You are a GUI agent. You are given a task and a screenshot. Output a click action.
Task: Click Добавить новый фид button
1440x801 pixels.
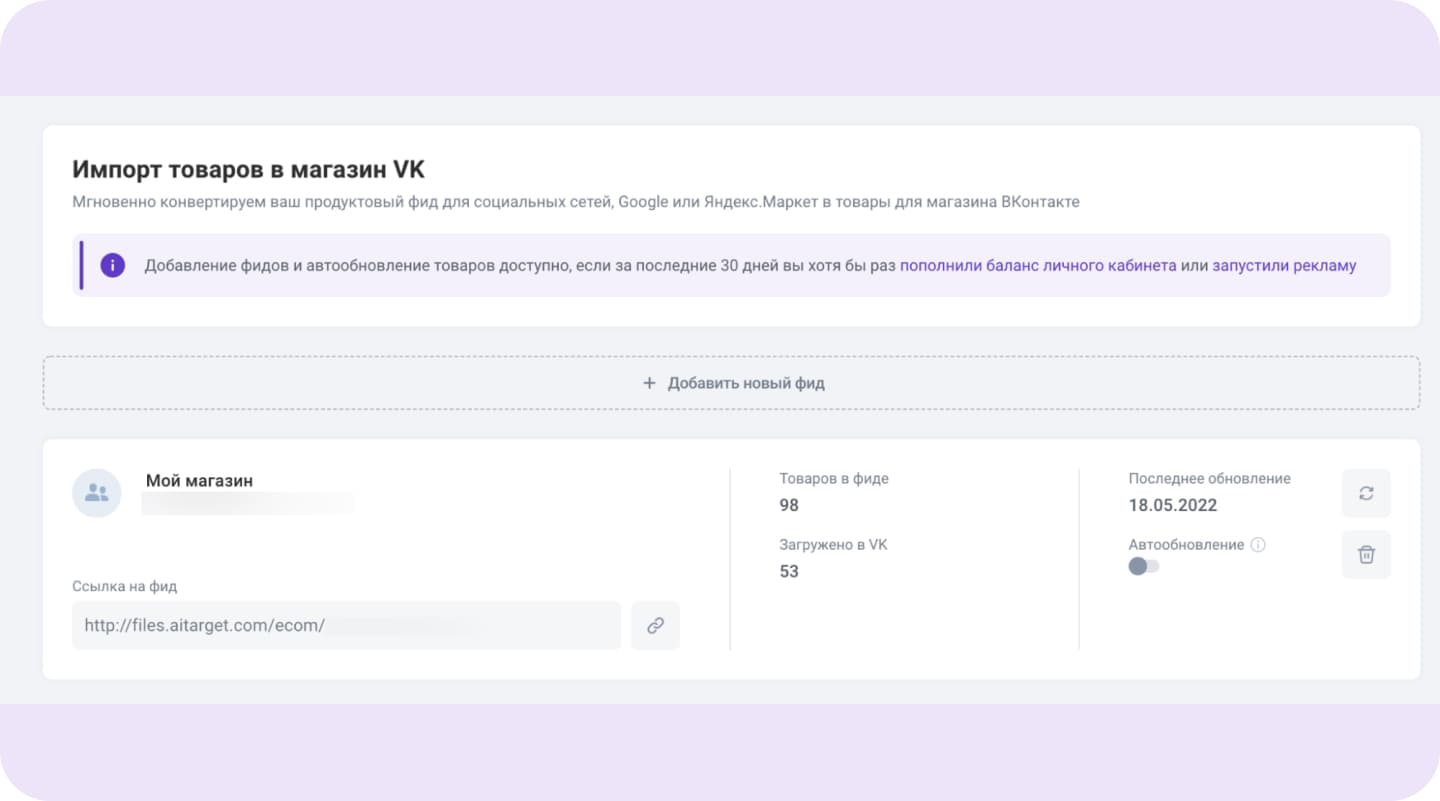pyautogui.click(x=731, y=383)
